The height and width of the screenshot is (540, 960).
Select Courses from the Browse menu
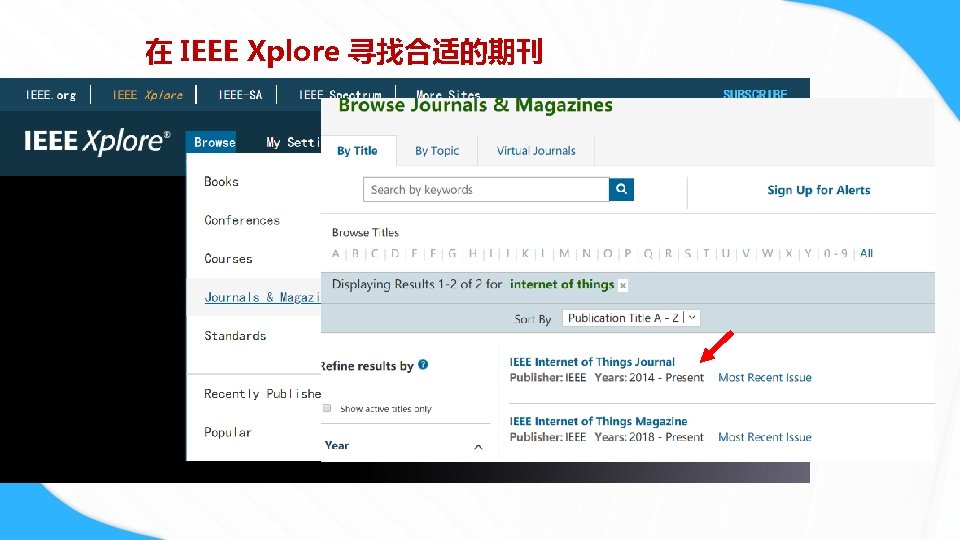[x=228, y=259]
